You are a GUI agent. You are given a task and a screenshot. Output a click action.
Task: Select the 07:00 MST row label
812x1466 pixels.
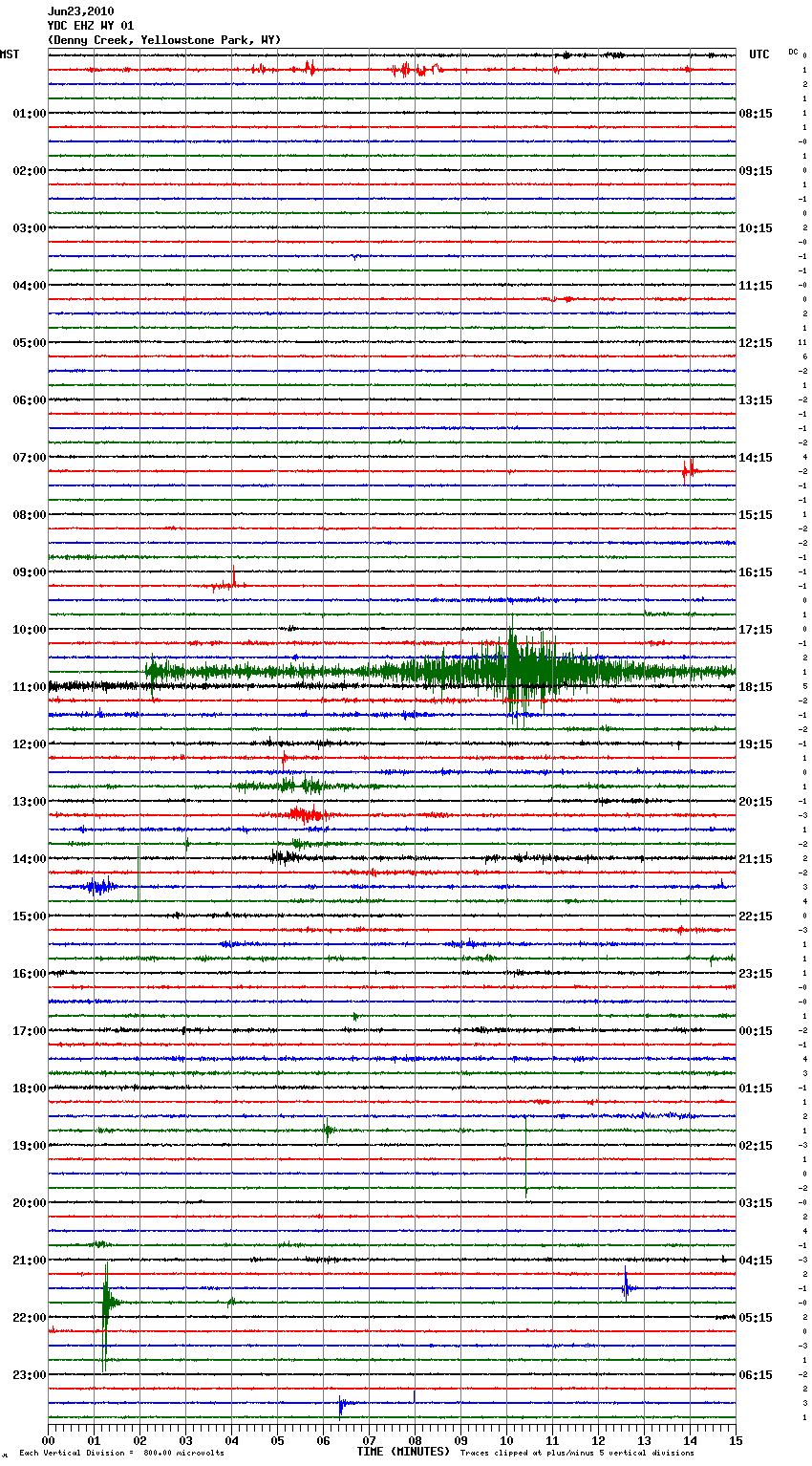click(x=30, y=458)
